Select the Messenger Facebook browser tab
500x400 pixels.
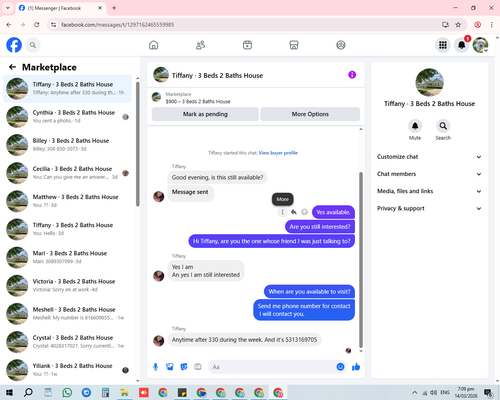[60, 8]
